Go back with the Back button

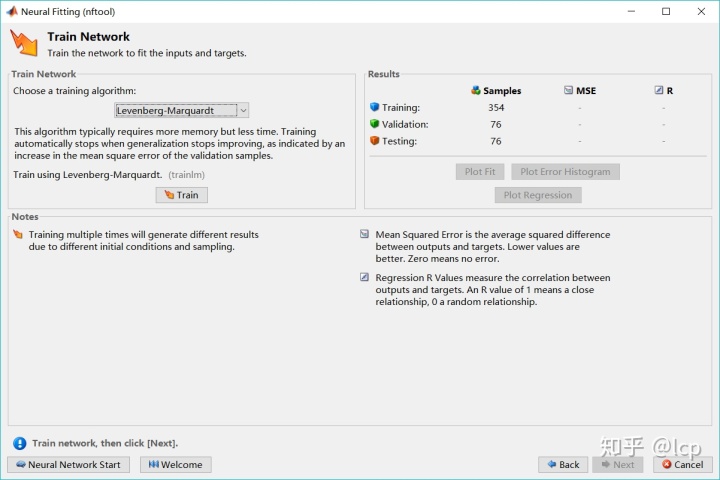(563, 464)
